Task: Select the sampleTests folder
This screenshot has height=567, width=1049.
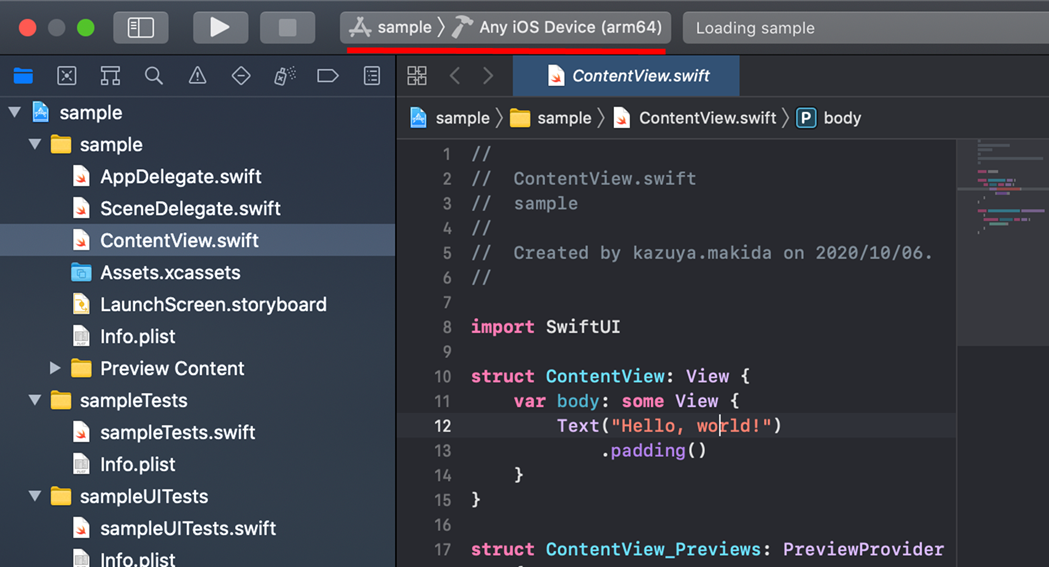Action: pos(197,401)
